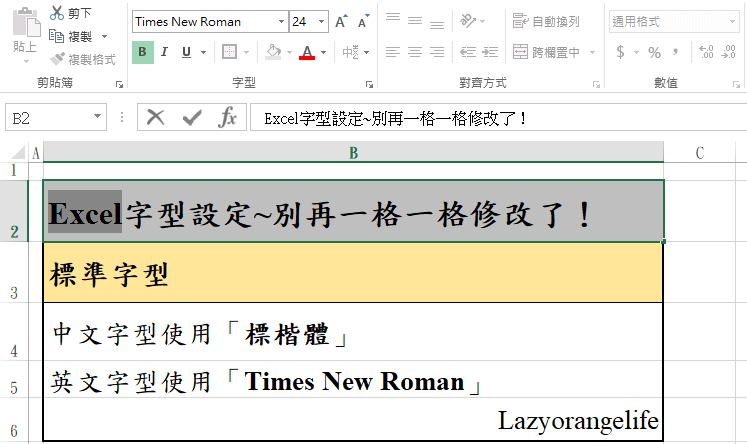Select column C header
The width and height of the screenshot is (747, 444).
(699, 152)
